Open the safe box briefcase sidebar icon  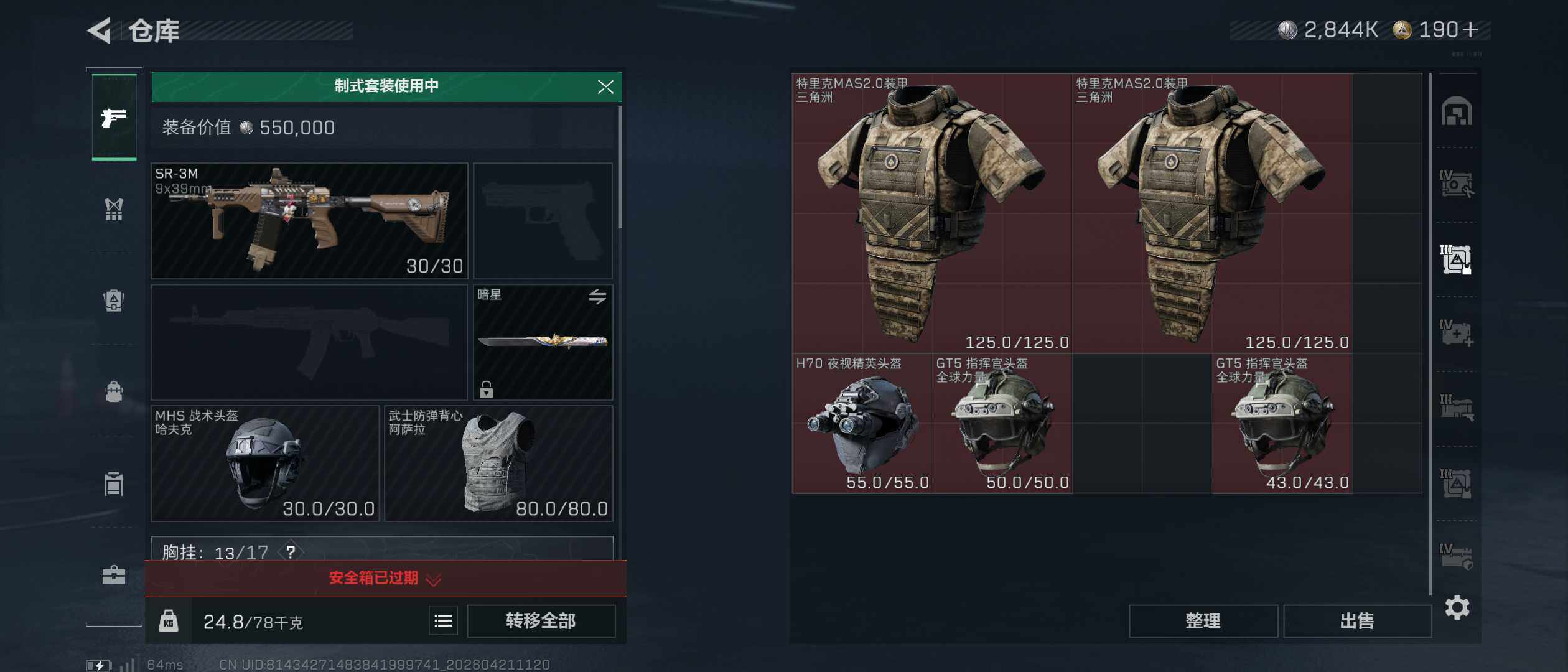coord(114,575)
